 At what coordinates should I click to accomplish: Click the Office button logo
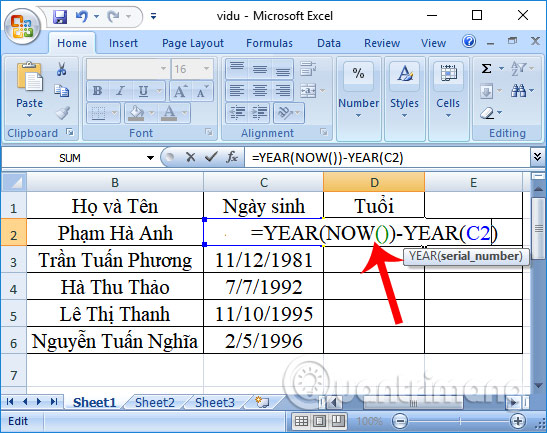point(22,27)
